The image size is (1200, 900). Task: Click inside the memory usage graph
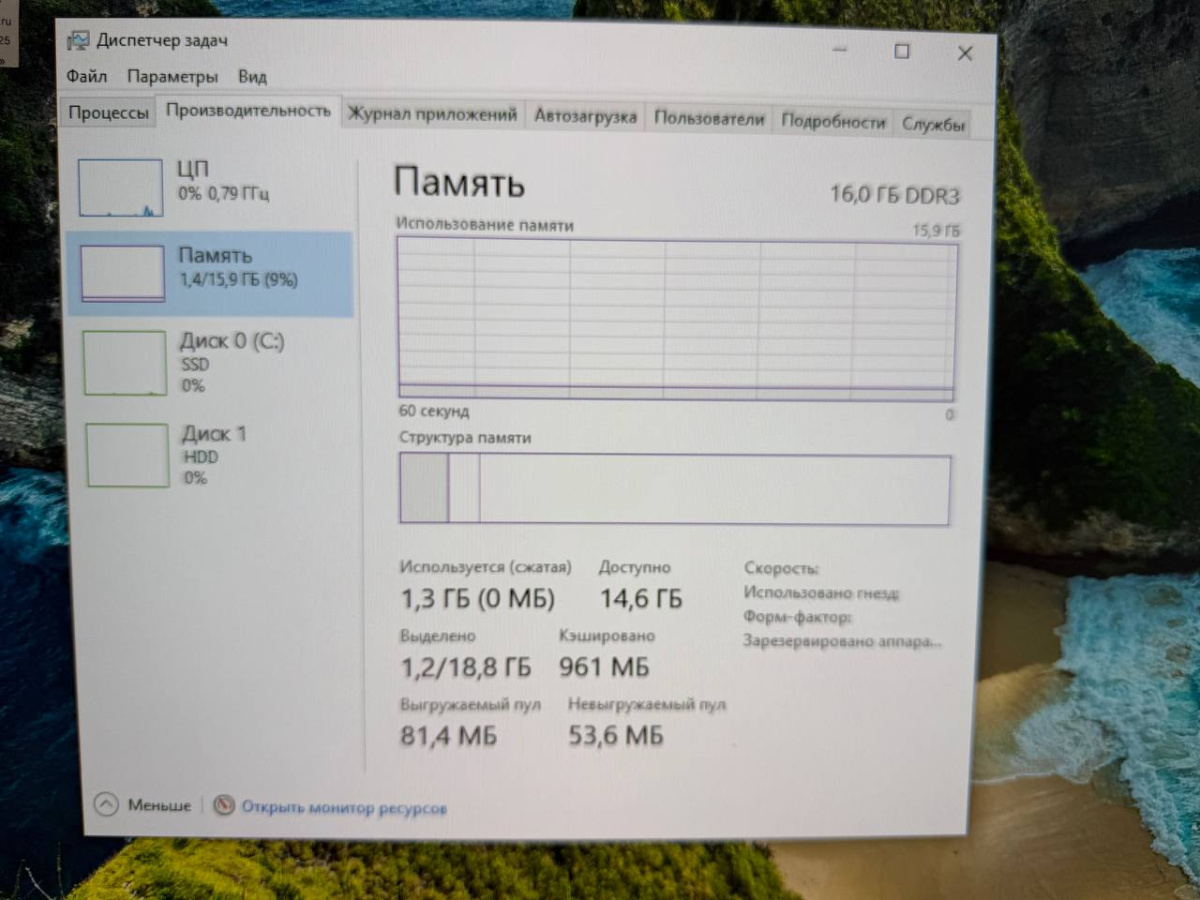click(x=675, y=315)
